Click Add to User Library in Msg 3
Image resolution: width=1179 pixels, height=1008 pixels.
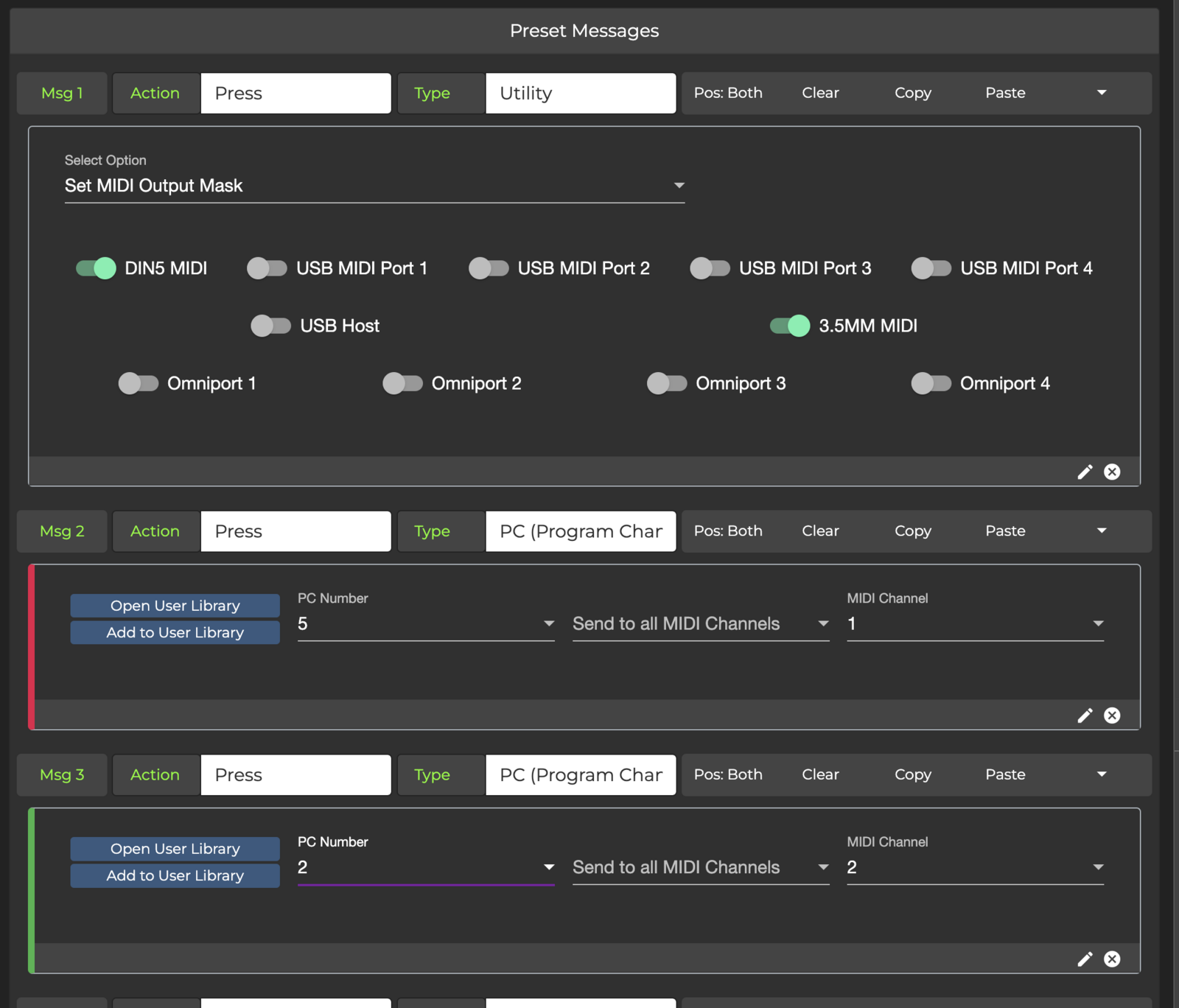[x=175, y=875]
